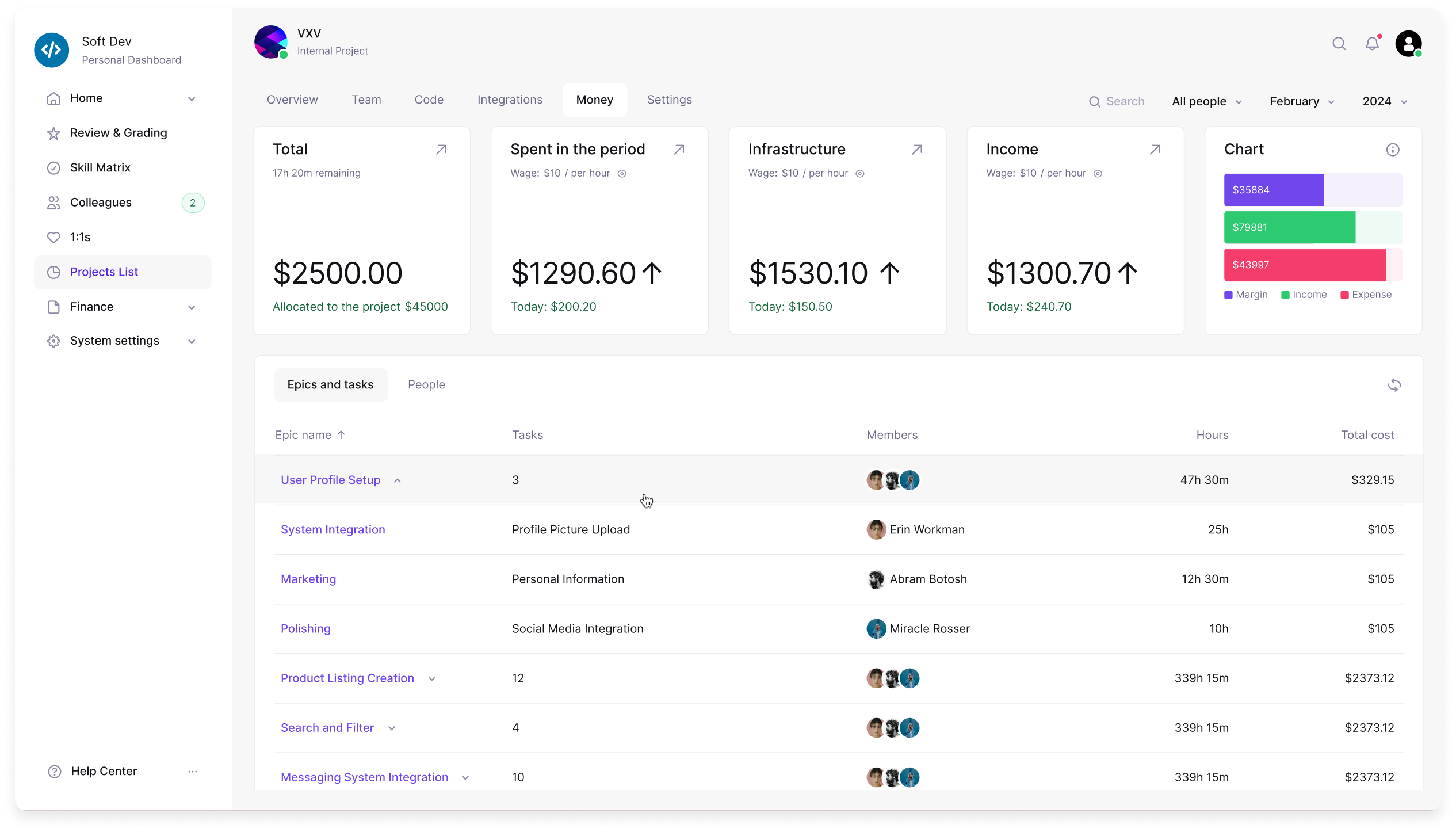Open the All people filter dropdown

click(x=1206, y=101)
